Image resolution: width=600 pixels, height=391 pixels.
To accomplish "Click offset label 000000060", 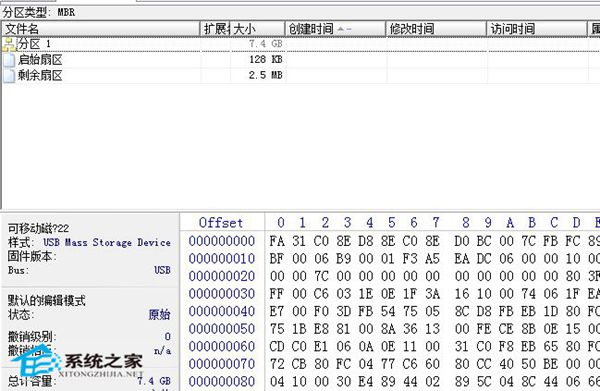I will pyautogui.click(x=222, y=347).
